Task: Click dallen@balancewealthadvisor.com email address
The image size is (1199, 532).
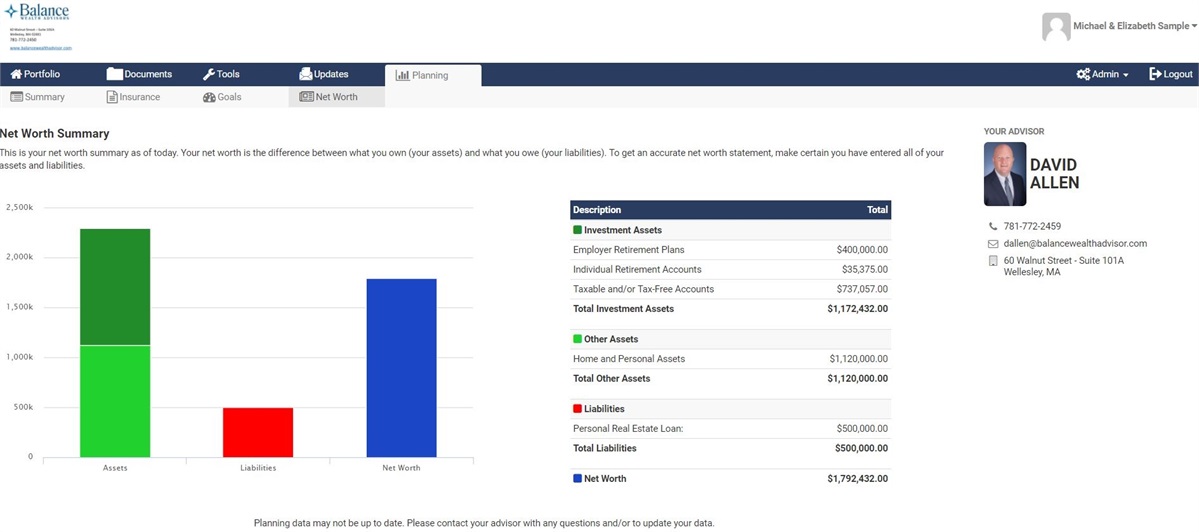Action: (x=1075, y=244)
